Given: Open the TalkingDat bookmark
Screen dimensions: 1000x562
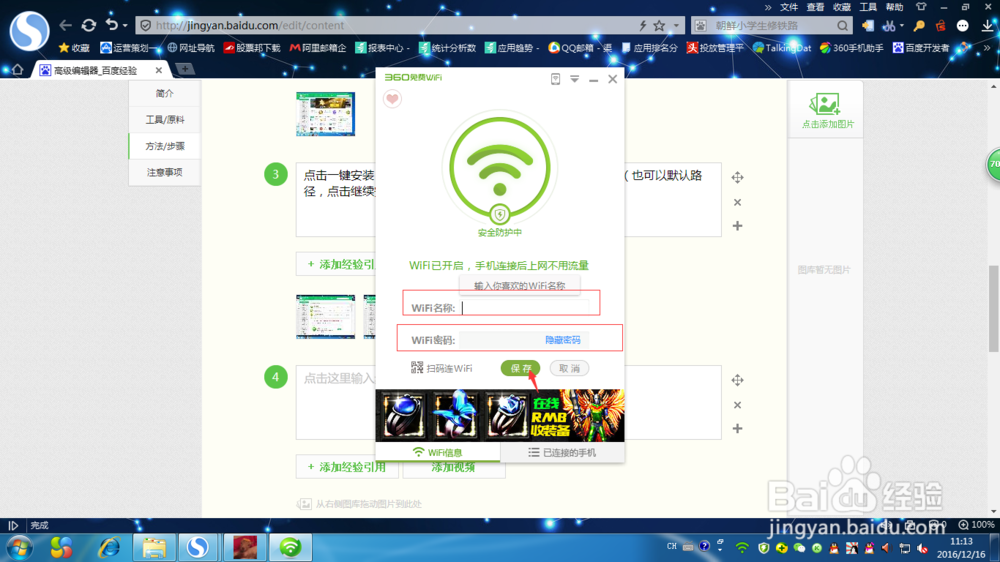Looking at the screenshot, I should (x=782, y=48).
